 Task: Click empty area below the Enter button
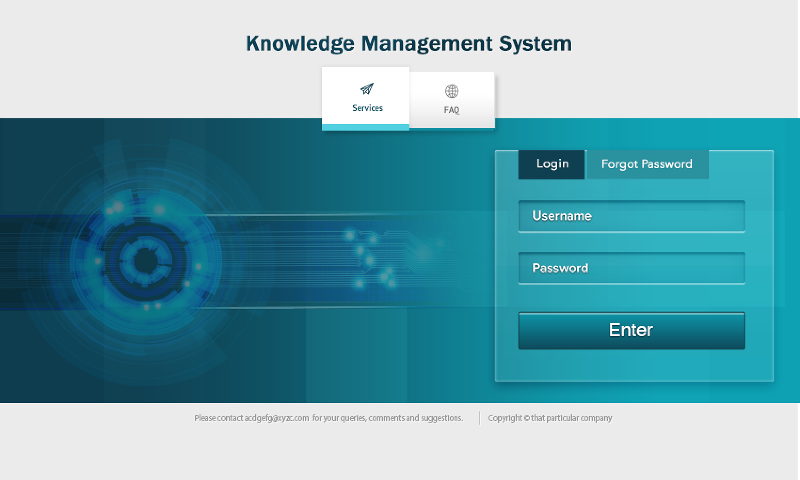[x=631, y=365]
